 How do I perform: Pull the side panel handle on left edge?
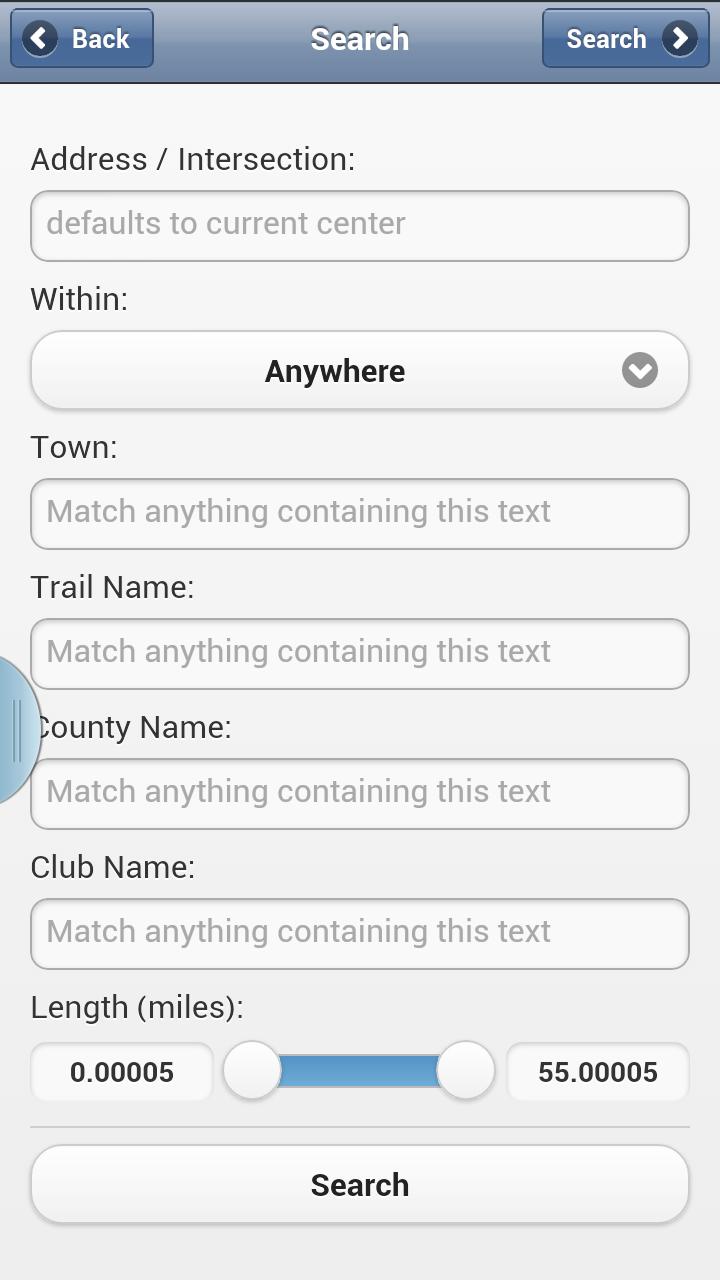click(x=16, y=730)
